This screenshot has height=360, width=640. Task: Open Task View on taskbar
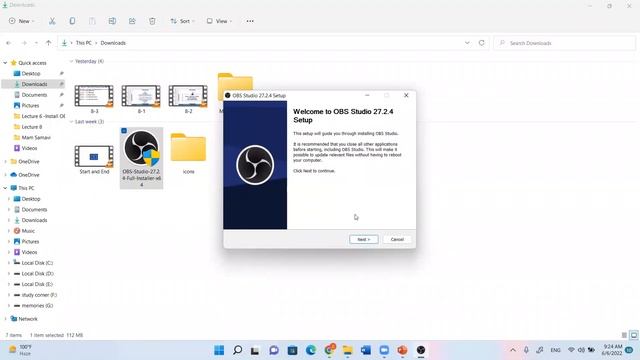[255, 350]
